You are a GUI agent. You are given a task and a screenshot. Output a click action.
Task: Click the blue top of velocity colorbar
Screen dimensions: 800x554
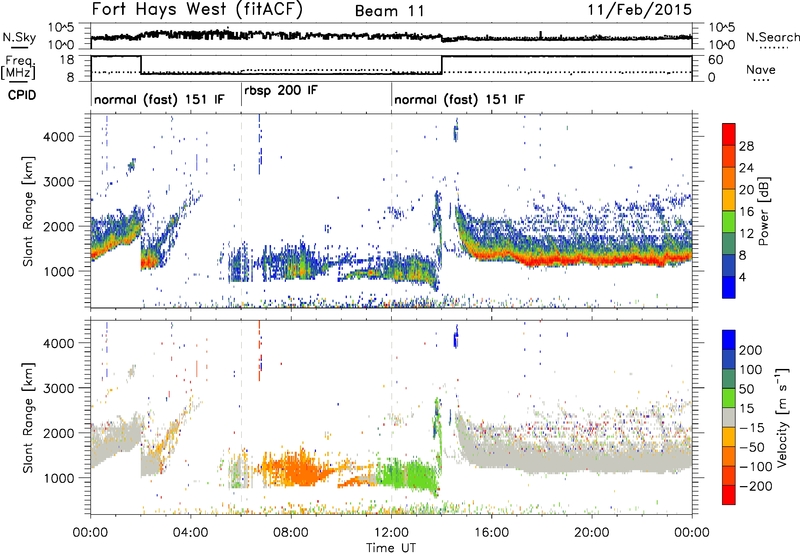click(729, 339)
